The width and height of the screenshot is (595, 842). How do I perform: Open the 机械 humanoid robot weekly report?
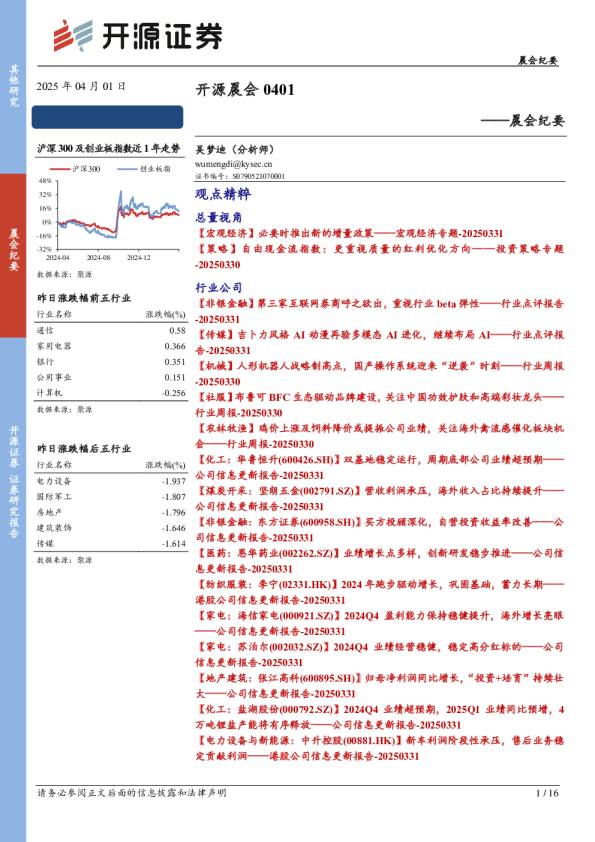(379, 374)
